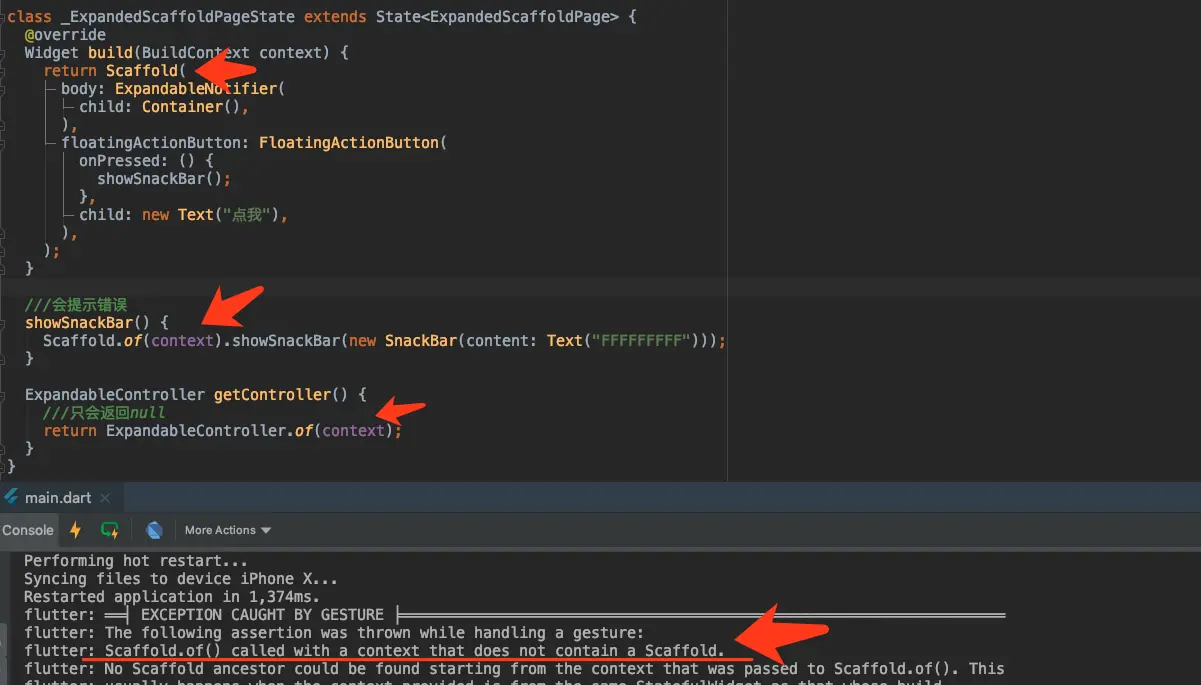Expand the More Actions dropdown

coord(228,530)
